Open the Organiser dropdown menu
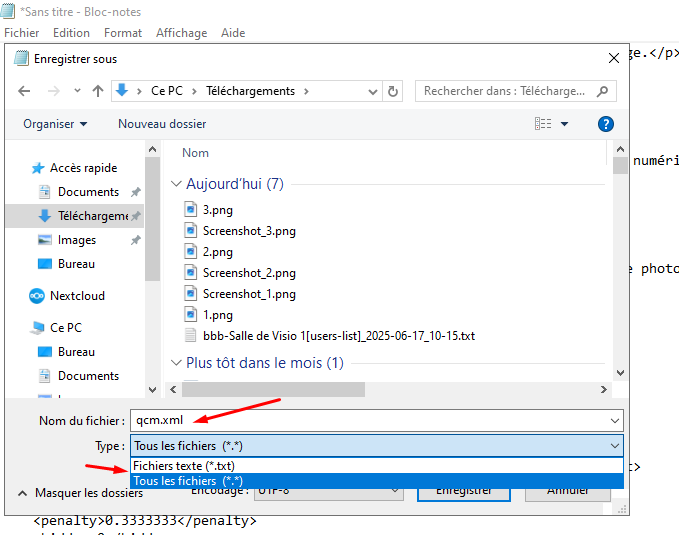The width and height of the screenshot is (679, 535). 56,124
